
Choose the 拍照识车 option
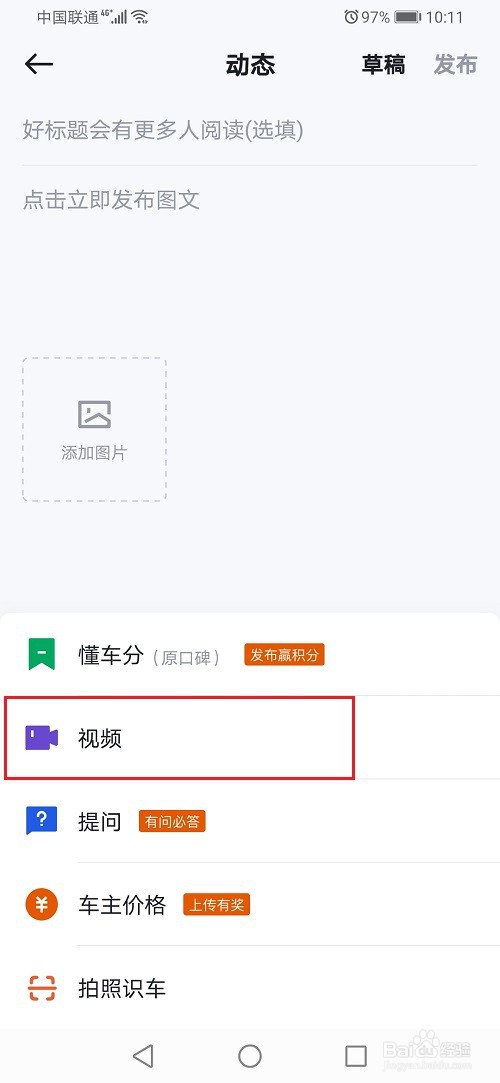tap(250, 988)
